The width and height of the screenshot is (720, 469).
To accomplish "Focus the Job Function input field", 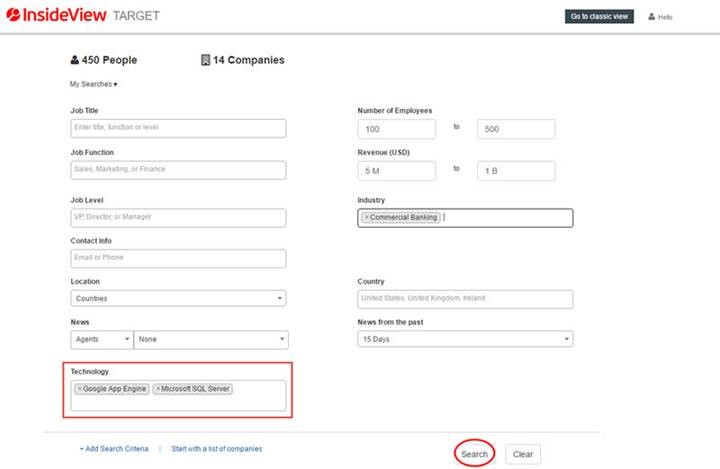I will tap(178, 170).
